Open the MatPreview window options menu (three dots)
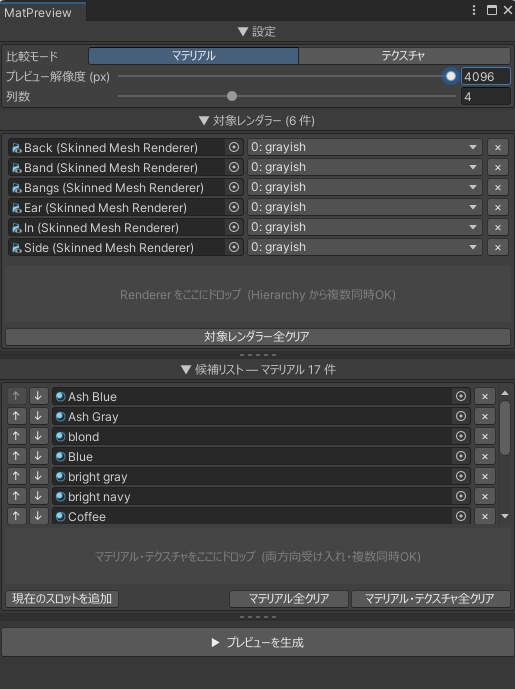This screenshot has height=689, width=515. point(474,10)
